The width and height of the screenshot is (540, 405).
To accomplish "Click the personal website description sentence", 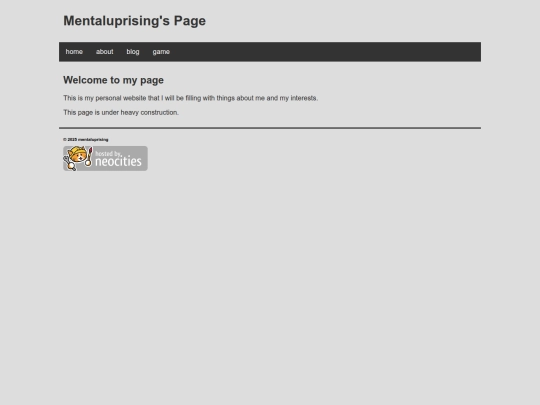I will (x=190, y=98).
